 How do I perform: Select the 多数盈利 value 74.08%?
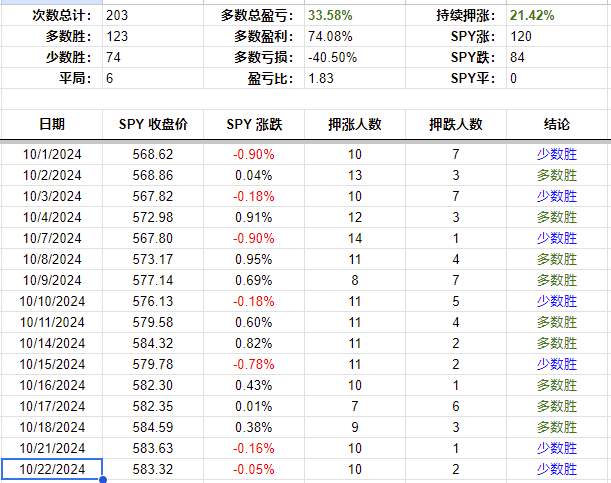[x=355, y=37]
